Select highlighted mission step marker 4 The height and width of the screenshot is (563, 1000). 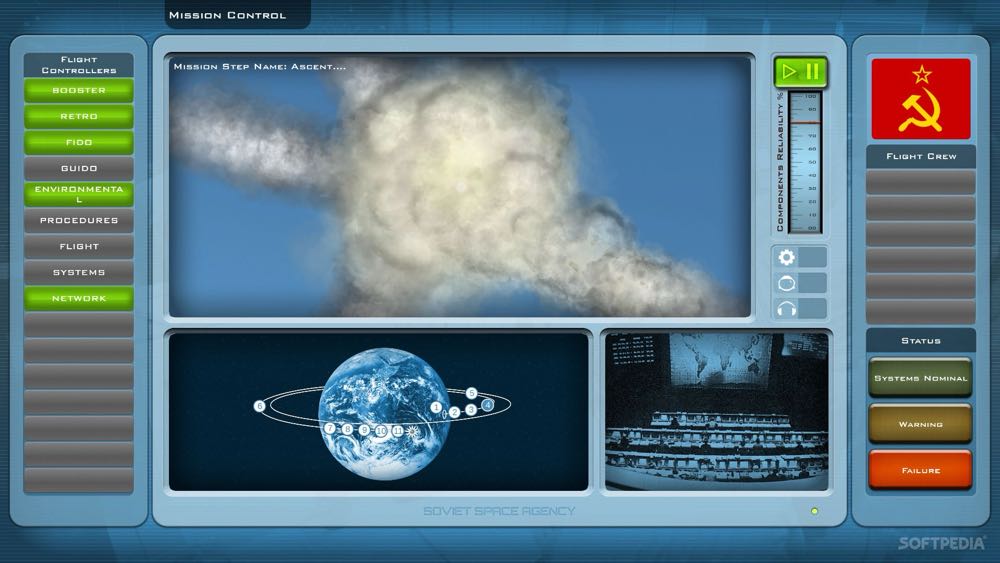click(488, 404)
